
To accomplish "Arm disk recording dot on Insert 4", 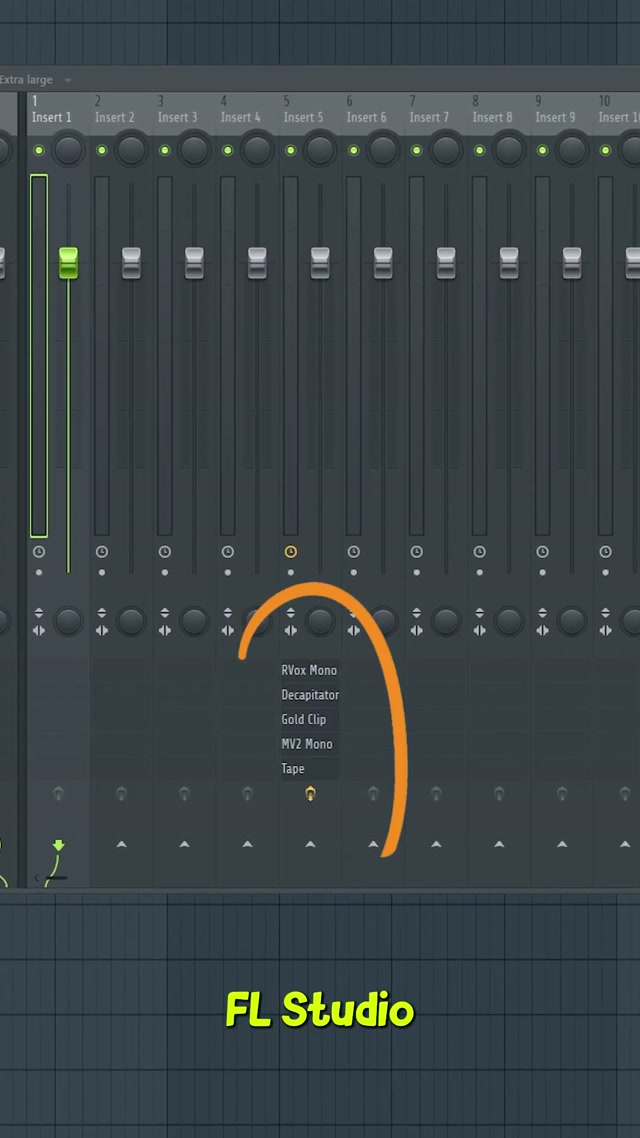I will [x=228, y=573].
